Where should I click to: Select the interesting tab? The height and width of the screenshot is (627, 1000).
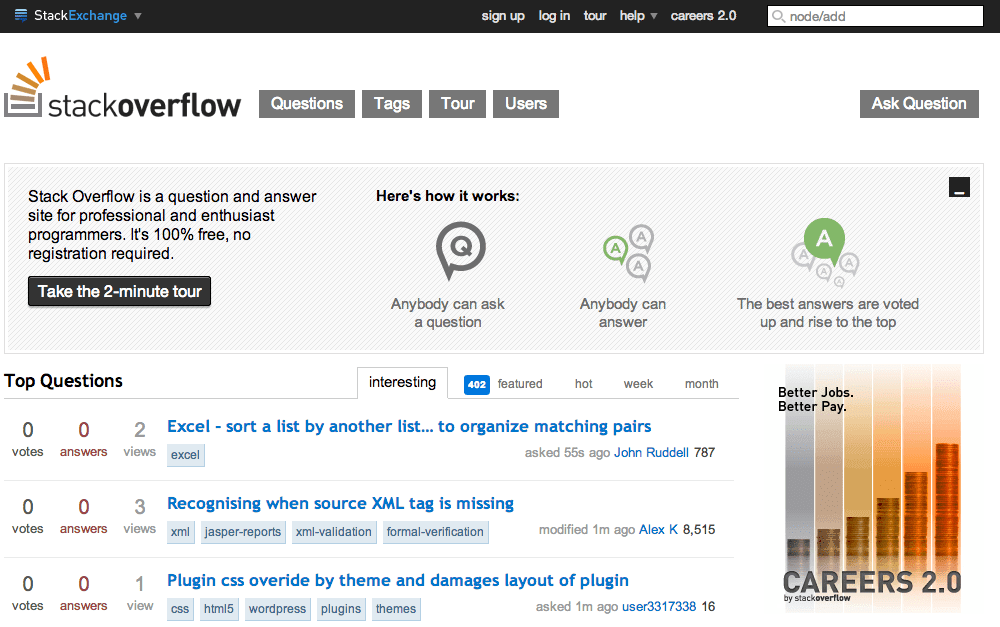pos(402,382)
